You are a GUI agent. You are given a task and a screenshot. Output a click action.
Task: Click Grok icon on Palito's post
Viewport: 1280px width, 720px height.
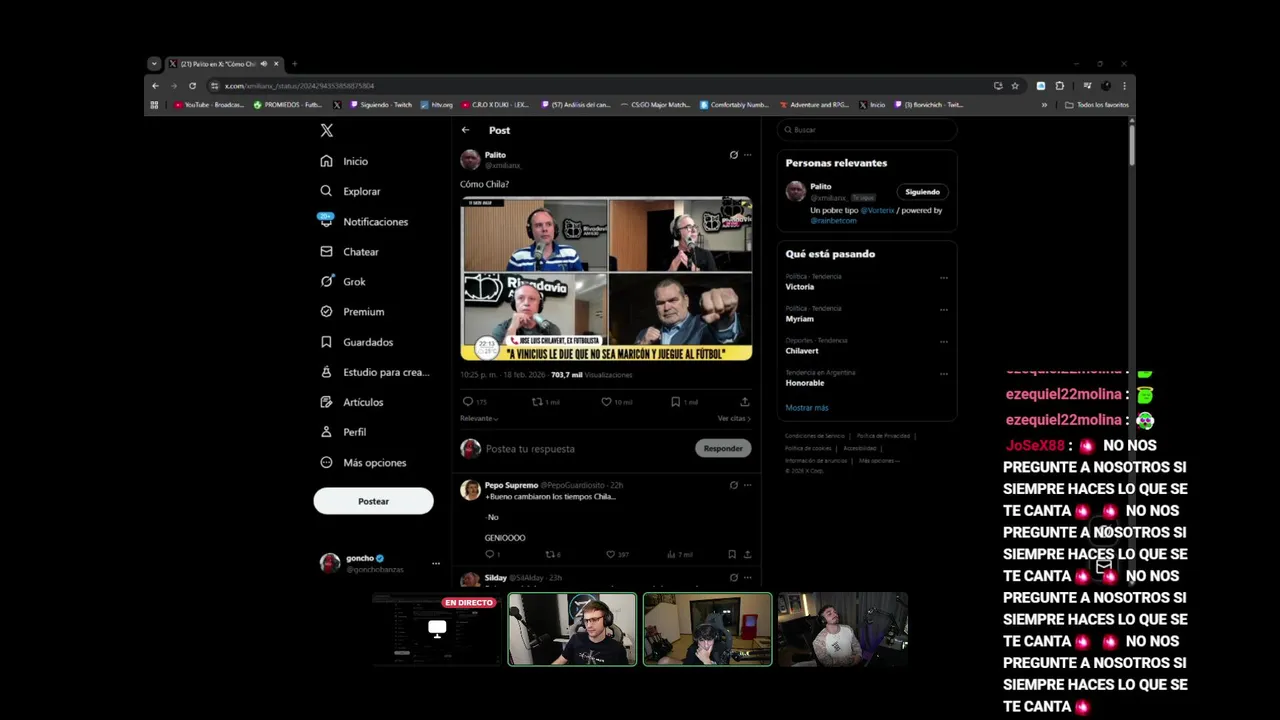click(x=733, y=155)
